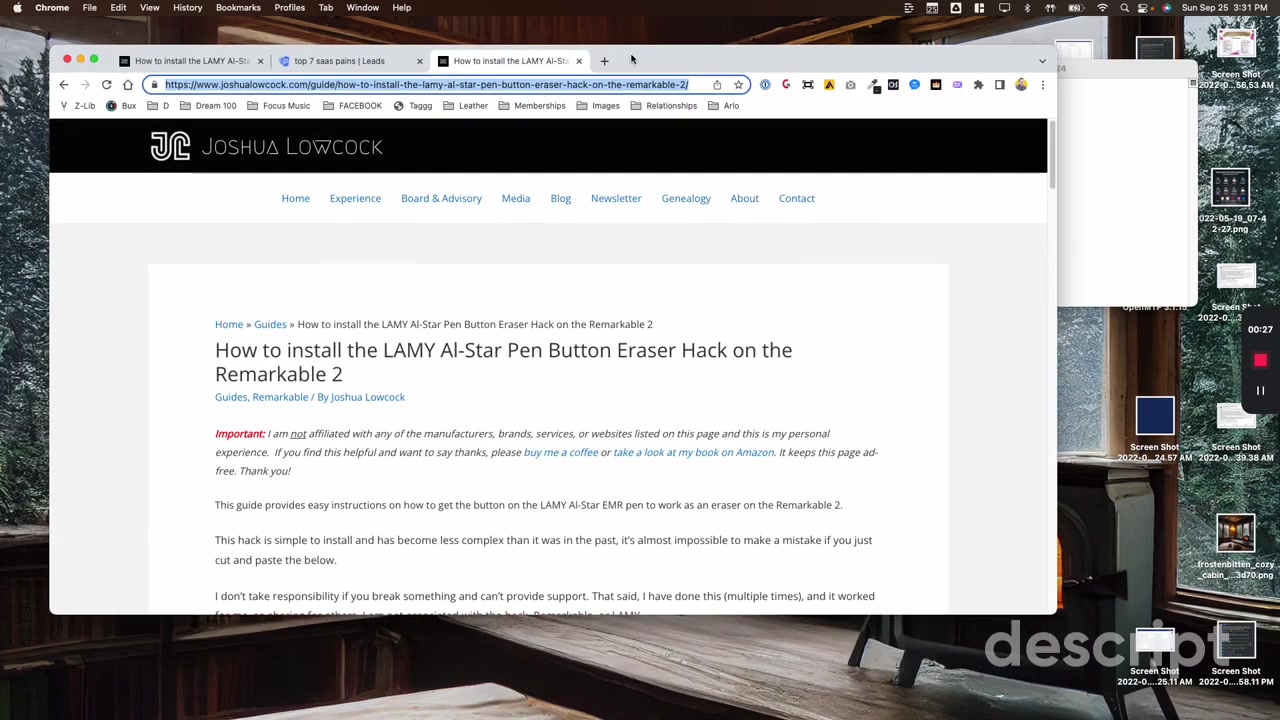Image resolution: width=1280 pixels, height=720 pixels.
Task: Open the Chrome three-dot menu
Action: (1042, 85)
